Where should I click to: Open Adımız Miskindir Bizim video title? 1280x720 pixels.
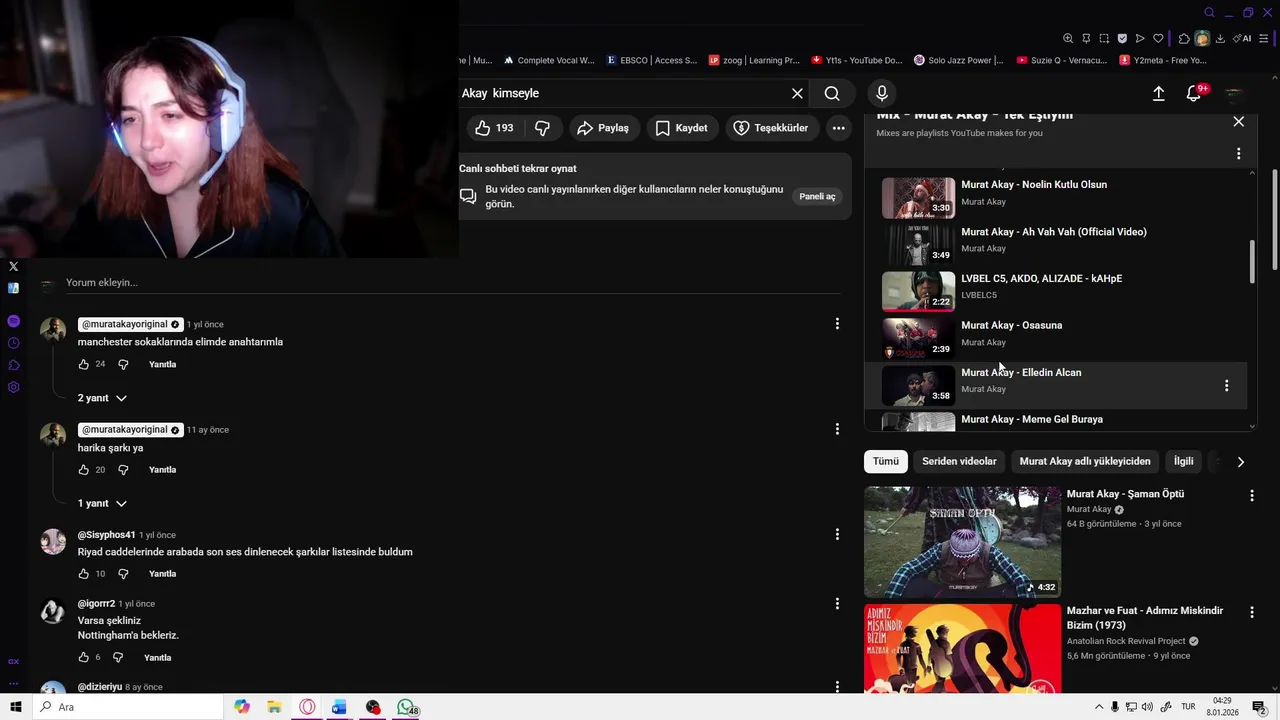[1145, 617]
